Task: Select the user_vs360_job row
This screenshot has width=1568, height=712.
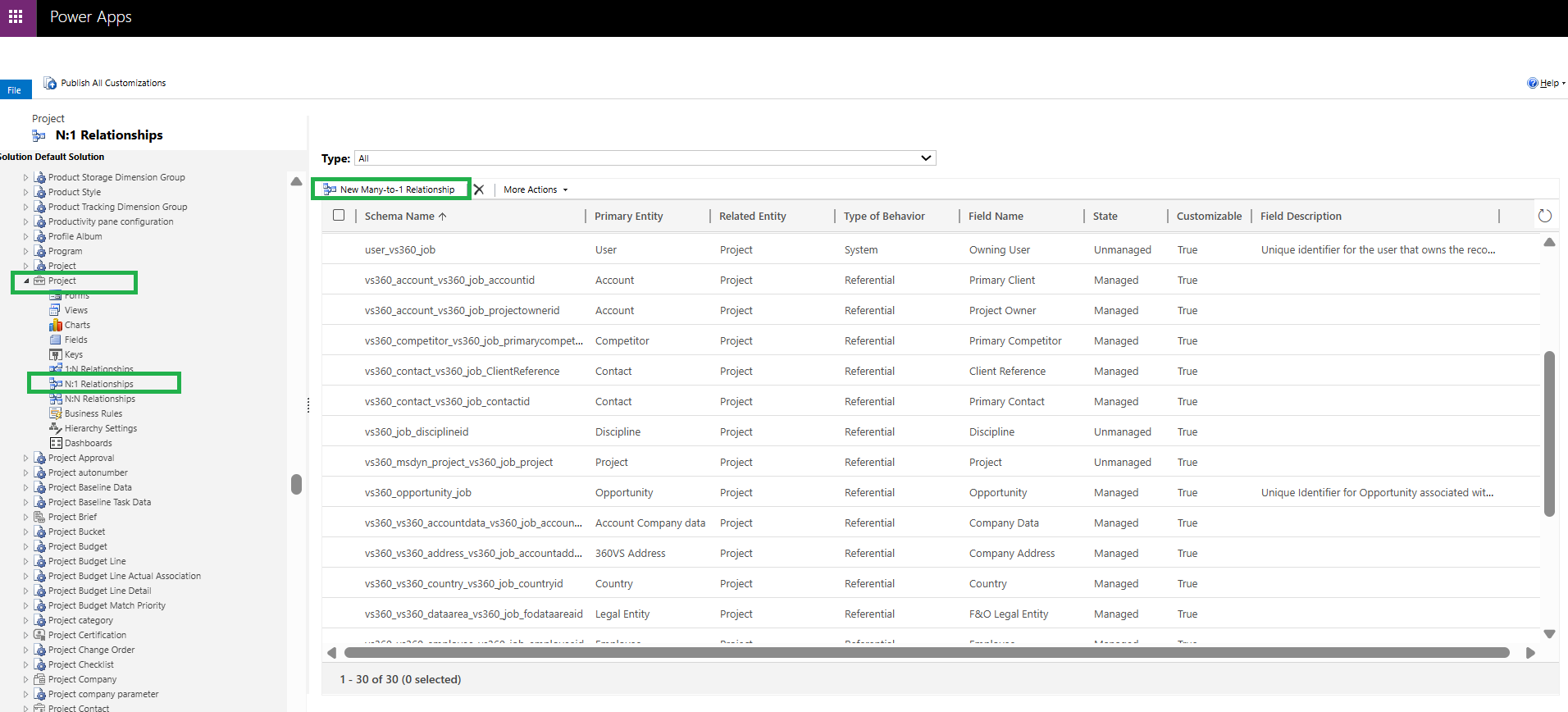Action: tap(931, 249)
